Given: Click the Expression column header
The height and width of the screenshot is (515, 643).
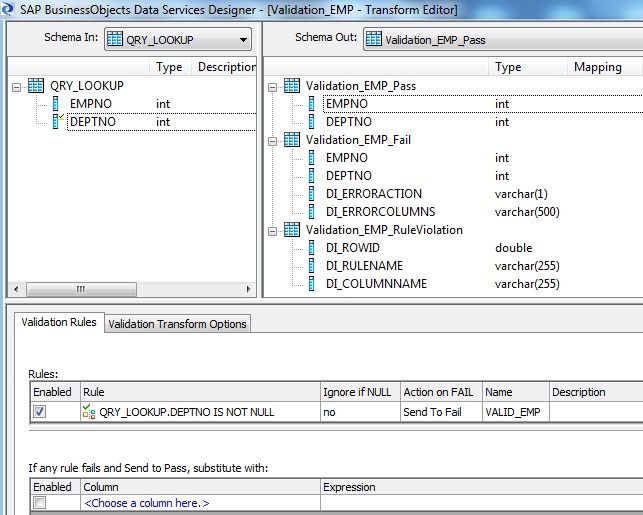Looking at the screenshot, I should coord(481,487).
